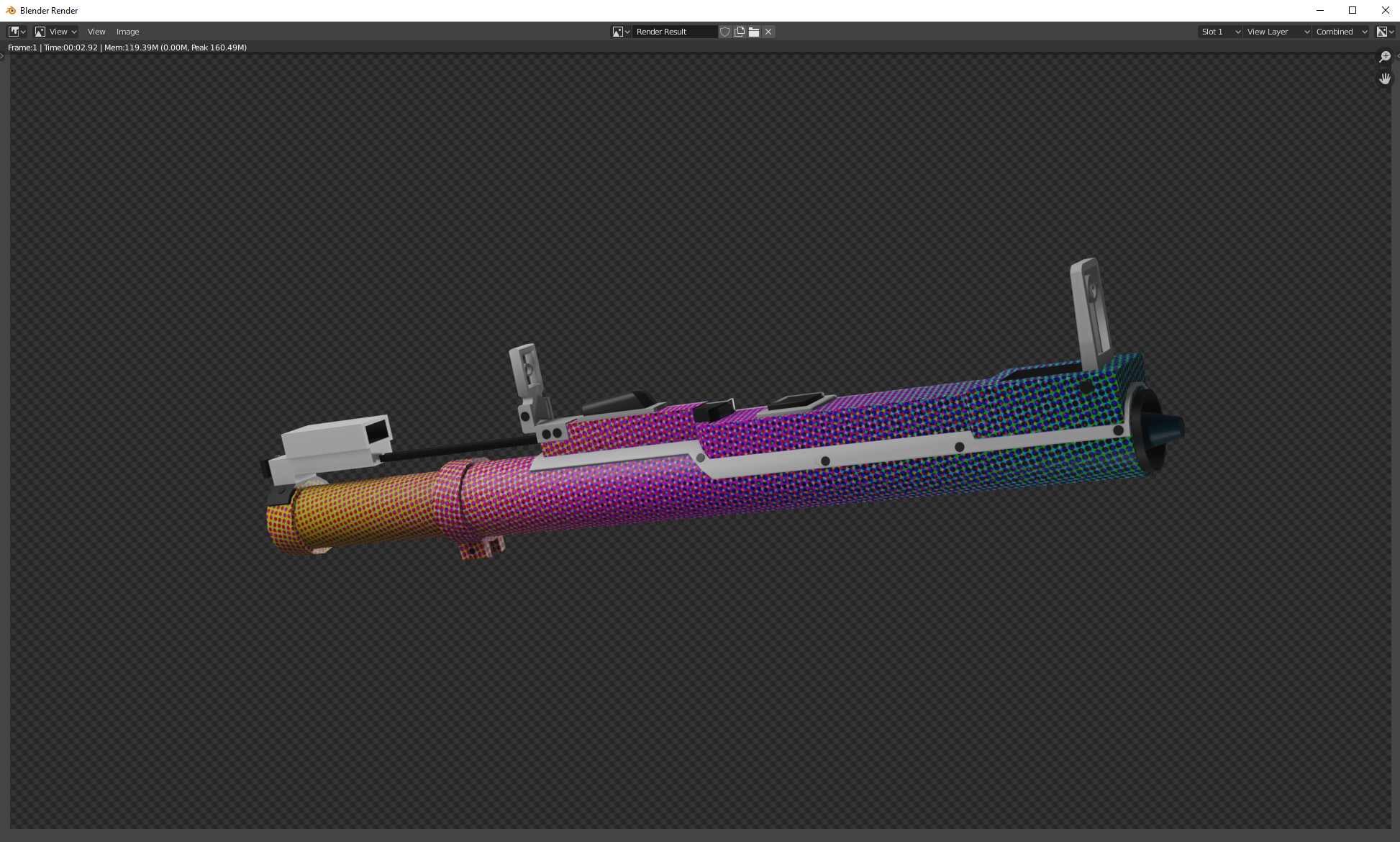Expand left toolbar region arrow

(3, 56)
